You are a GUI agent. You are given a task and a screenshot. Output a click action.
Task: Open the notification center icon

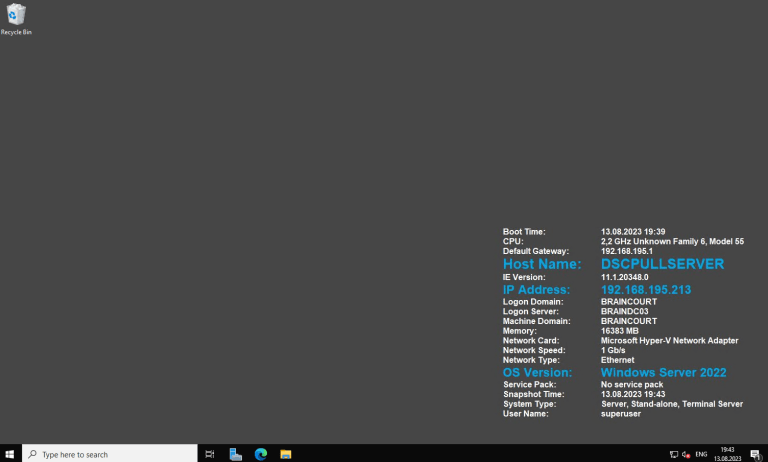click(x=755, y=454)
